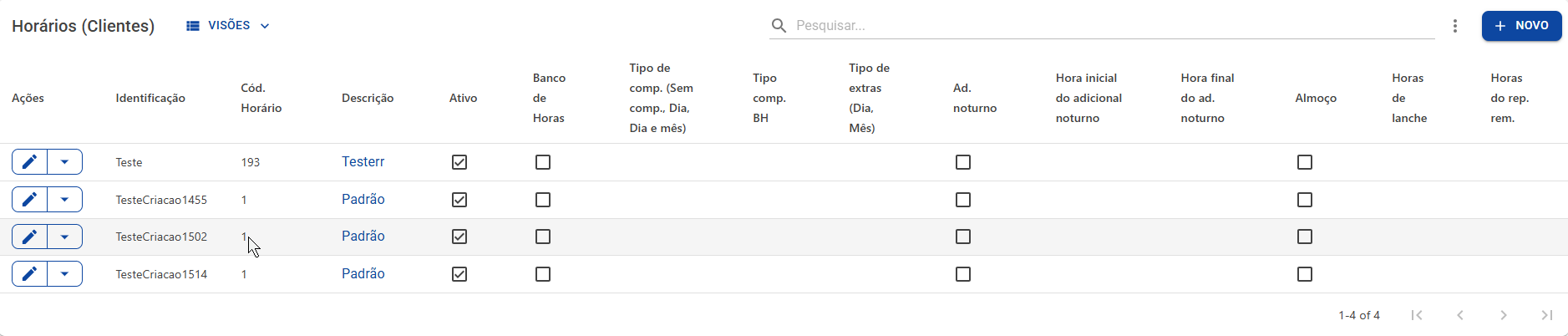The image size is (1568, 336).
Task: Open the Testerr description link
Action: point(363,162)
